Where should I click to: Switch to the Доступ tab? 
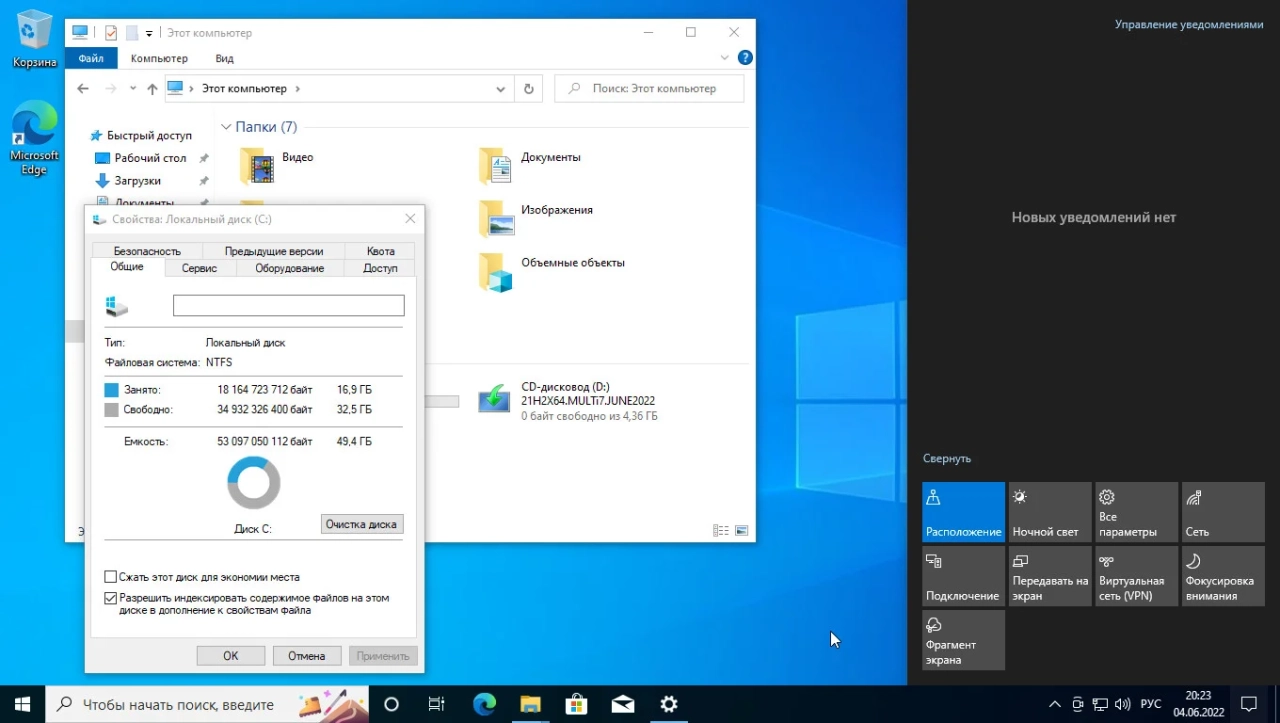coord(380,268)
